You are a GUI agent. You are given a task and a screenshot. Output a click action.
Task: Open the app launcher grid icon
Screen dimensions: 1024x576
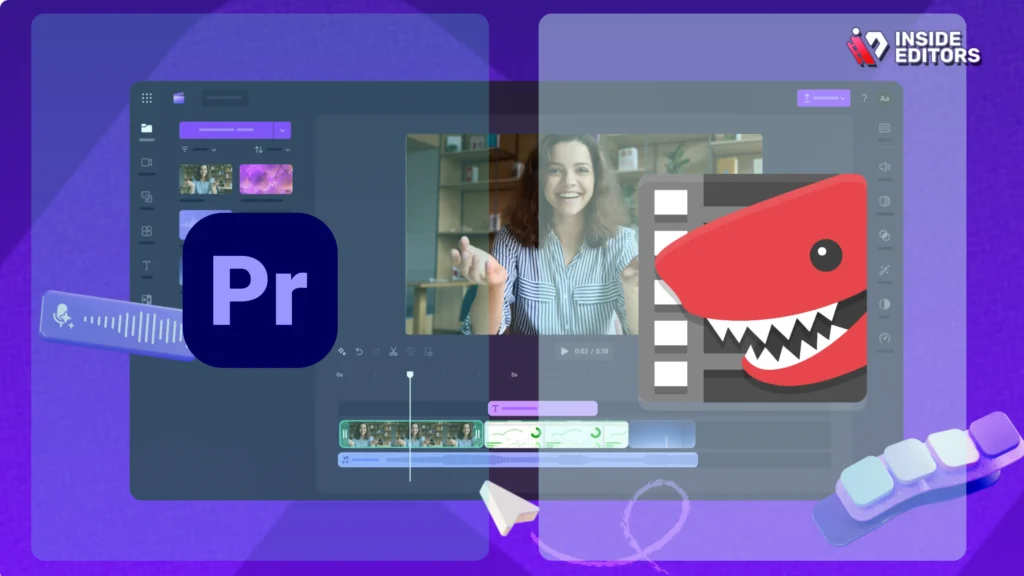pos(147,98)
